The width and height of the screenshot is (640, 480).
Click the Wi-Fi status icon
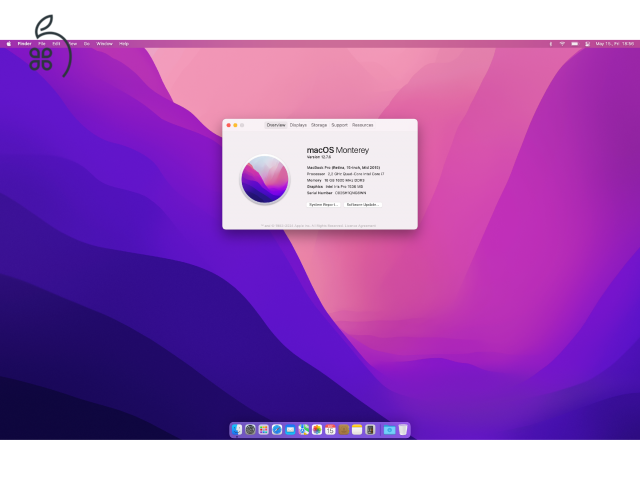[x=562, y=44]
